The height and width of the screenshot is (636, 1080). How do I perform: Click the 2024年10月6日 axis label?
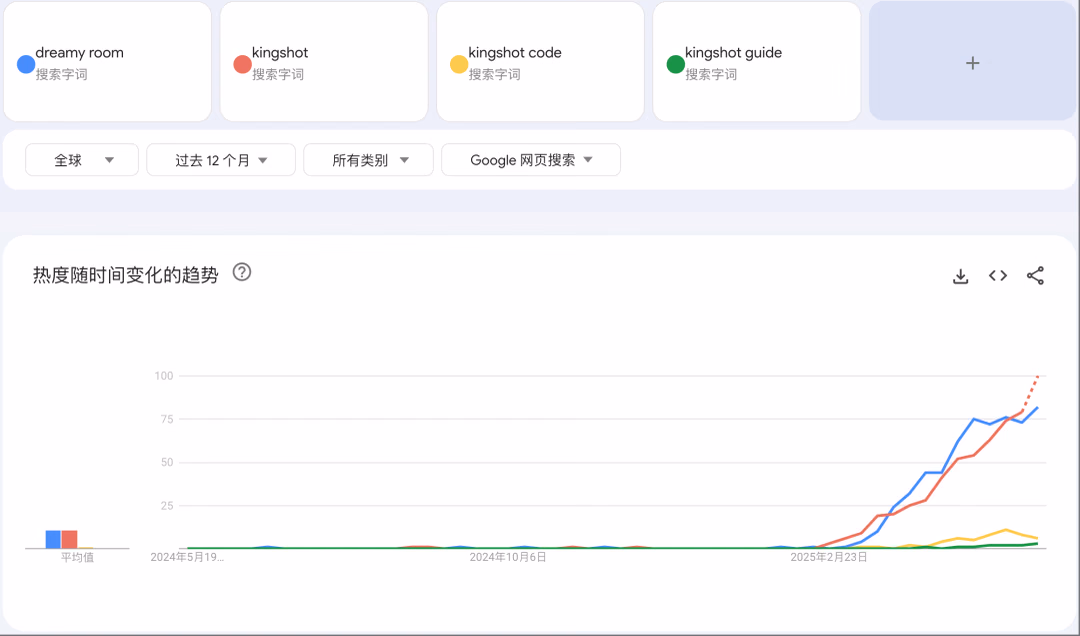tap(508, 557)
